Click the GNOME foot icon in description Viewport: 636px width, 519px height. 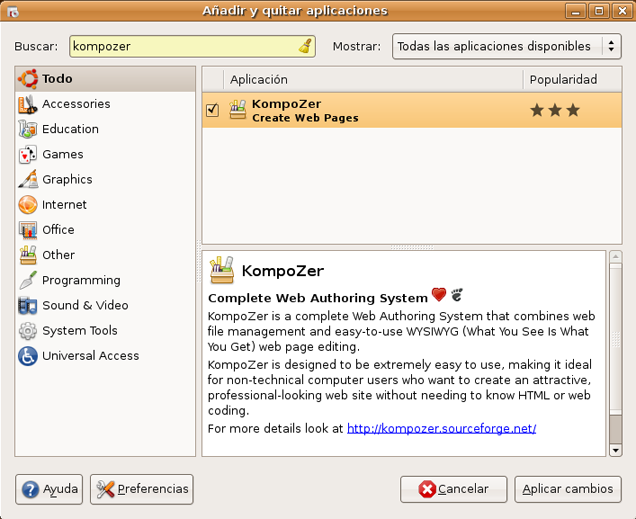(x=457, y=295)
